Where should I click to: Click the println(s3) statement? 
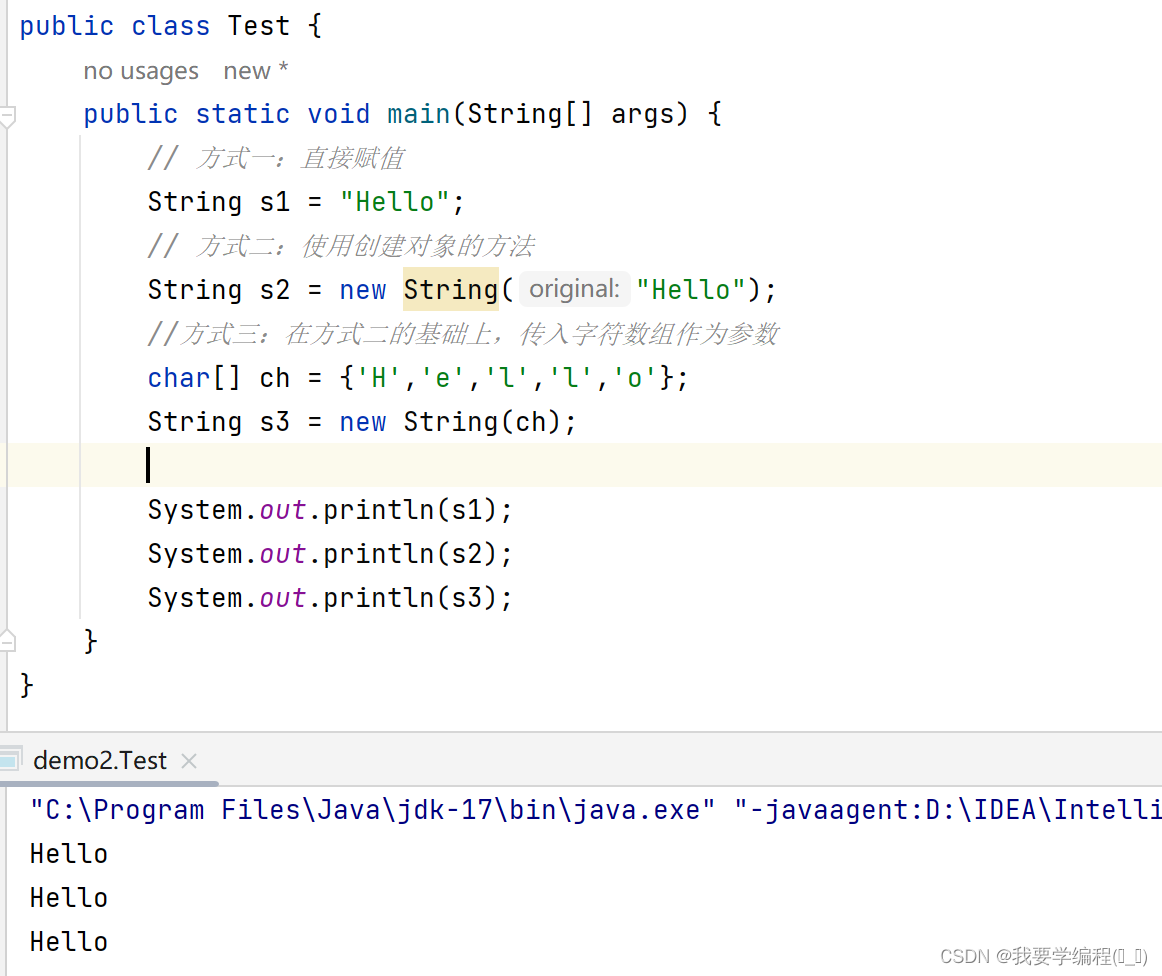330,598
